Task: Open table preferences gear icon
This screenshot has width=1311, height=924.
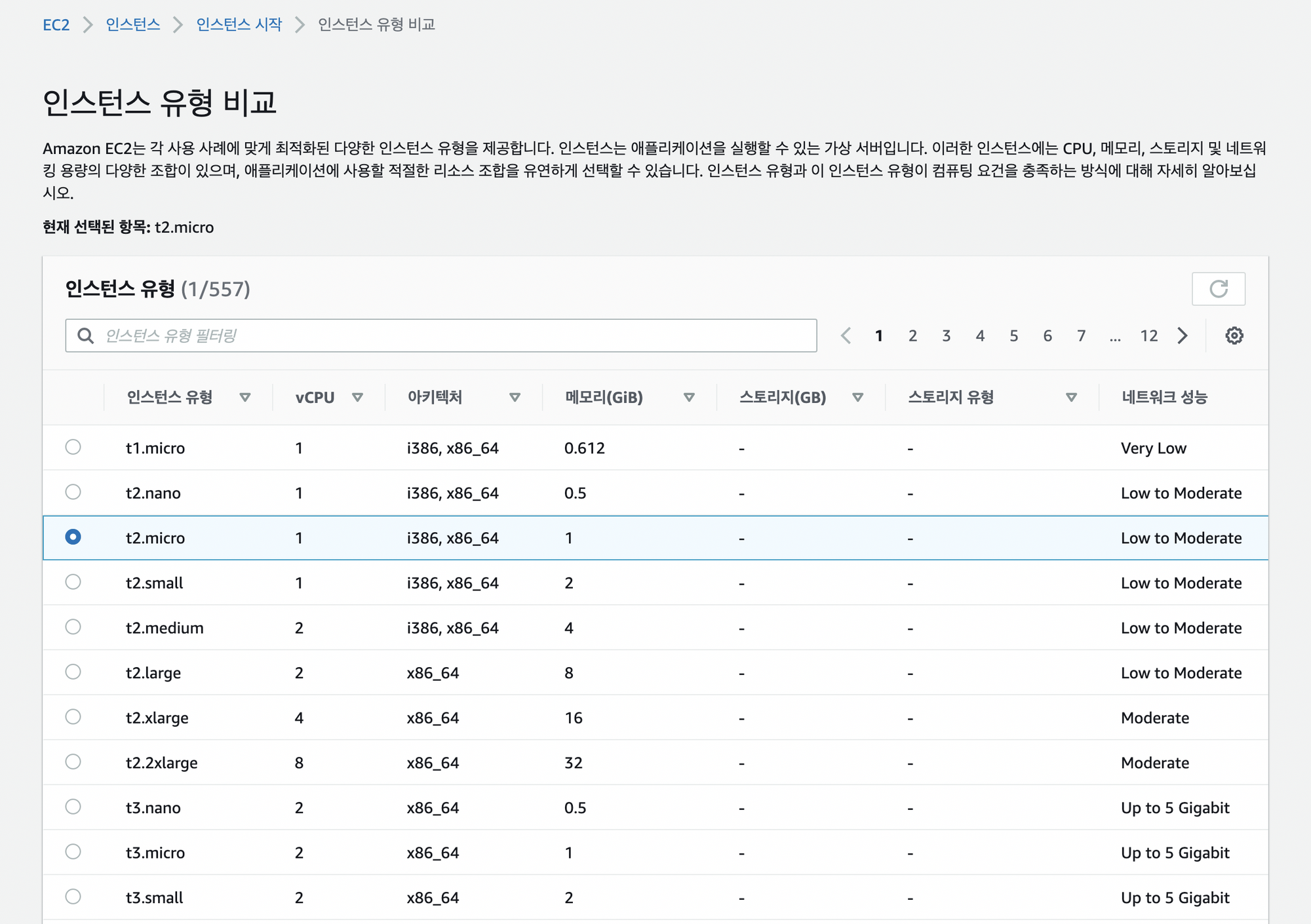Action: pyautogui.click(x=1234, y=336)
